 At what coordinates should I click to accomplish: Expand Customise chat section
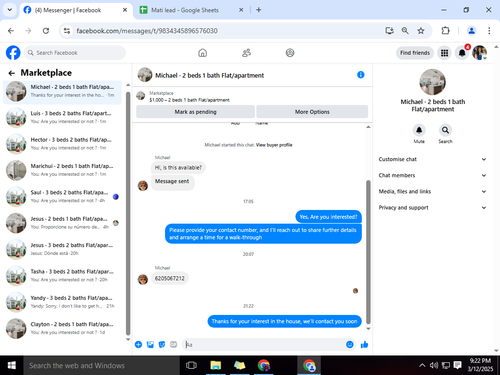[432, 159]
